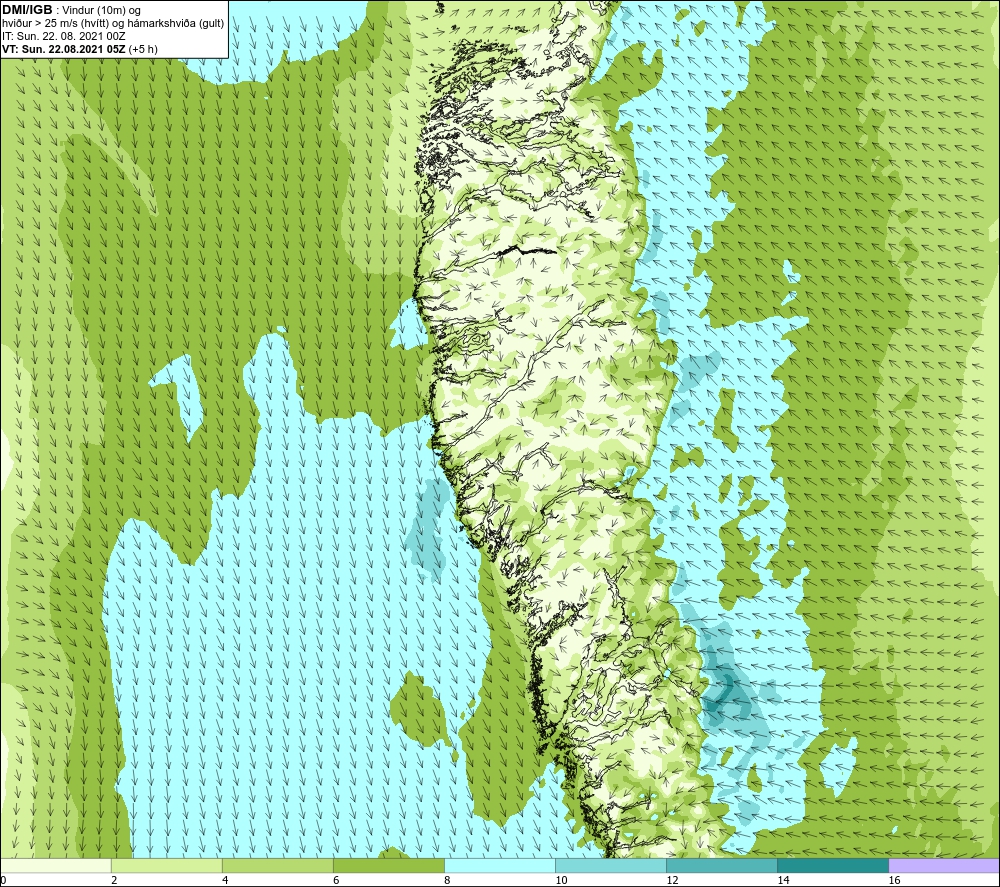Click the legend value label '0'
This screenshot has width=1000, height=887.
[x=3, y=881]
